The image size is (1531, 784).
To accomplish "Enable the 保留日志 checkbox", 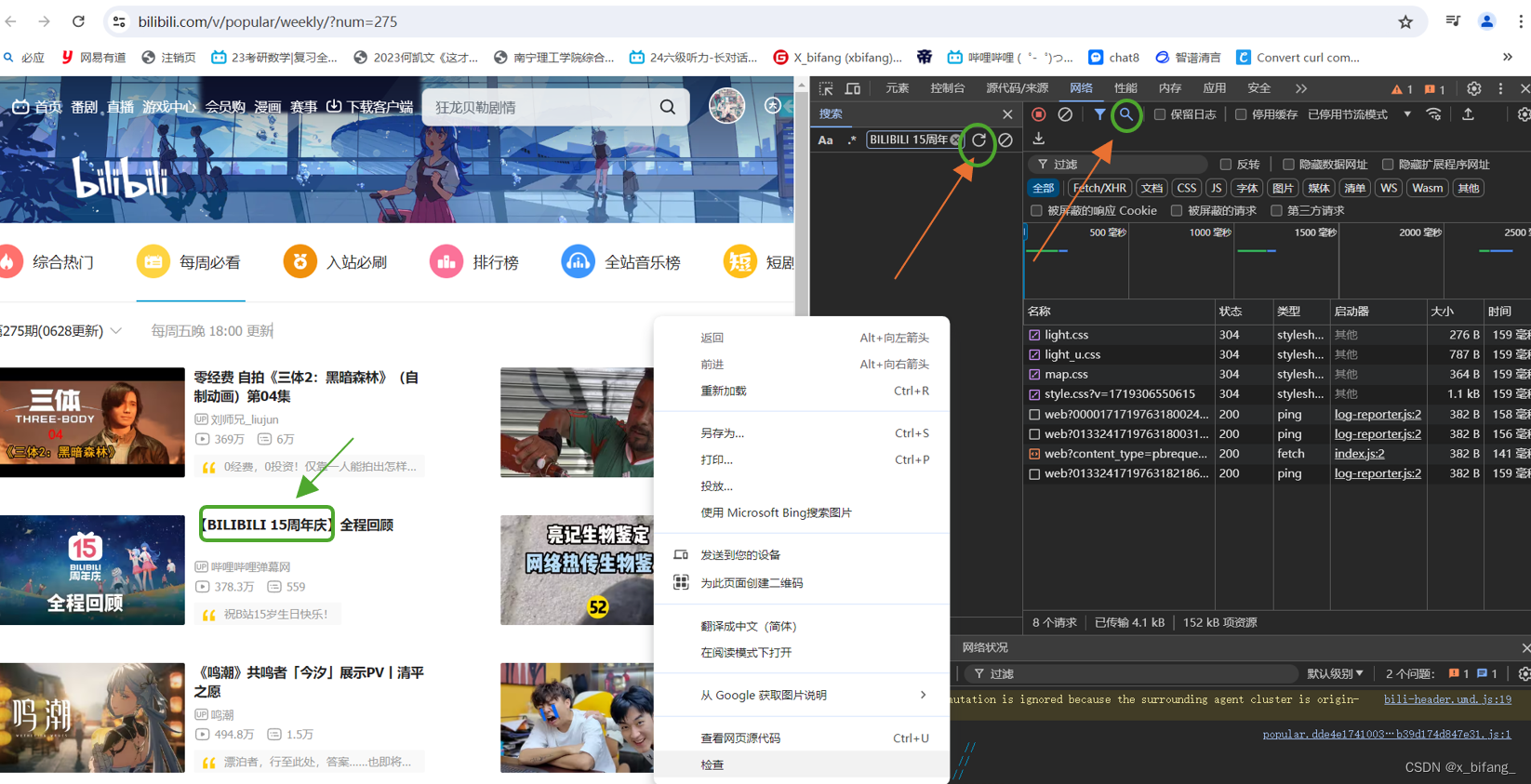I will 1160,114.
